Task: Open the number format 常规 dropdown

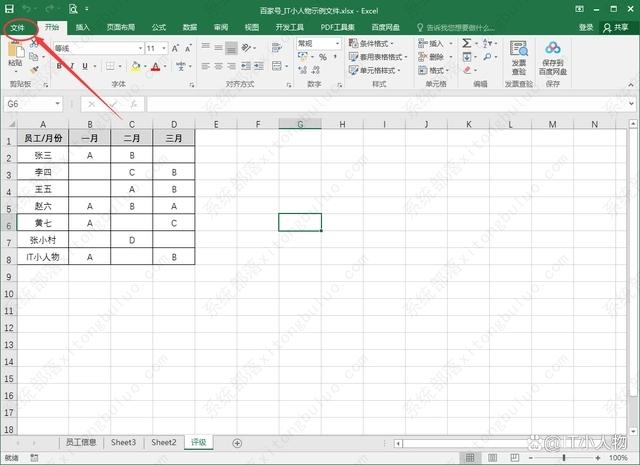Action: tap(338, 44)
